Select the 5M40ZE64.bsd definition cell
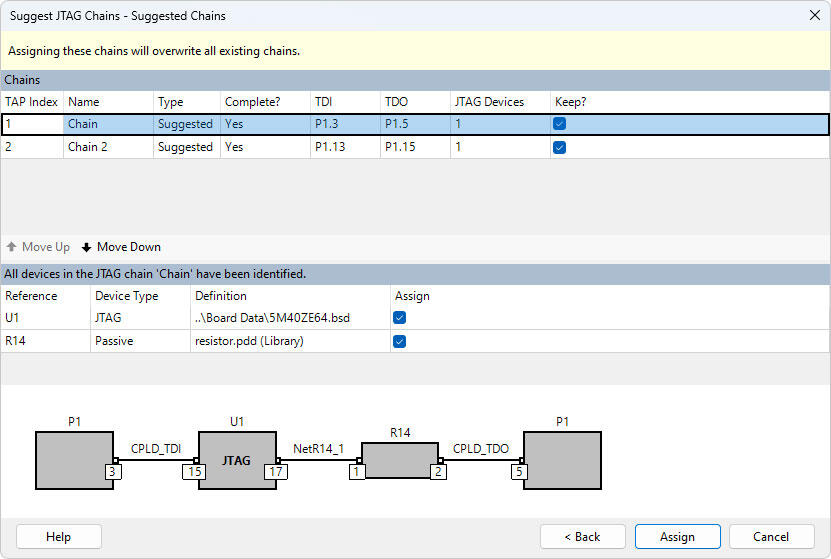This screenshot has width=831, height=559. pyautogui.click(x=272, y=318)
